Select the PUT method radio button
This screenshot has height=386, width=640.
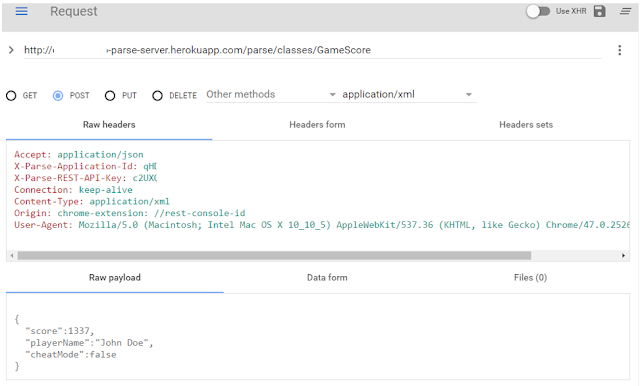pyautogui.click(x=110, y=96)
